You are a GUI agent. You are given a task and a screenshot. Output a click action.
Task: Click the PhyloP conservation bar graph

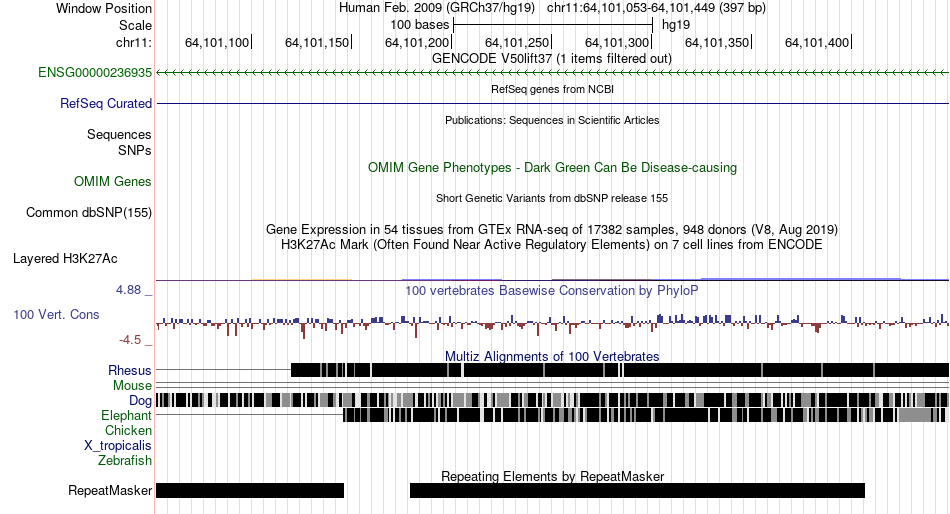pyautogui.click(x=553, y=324)
